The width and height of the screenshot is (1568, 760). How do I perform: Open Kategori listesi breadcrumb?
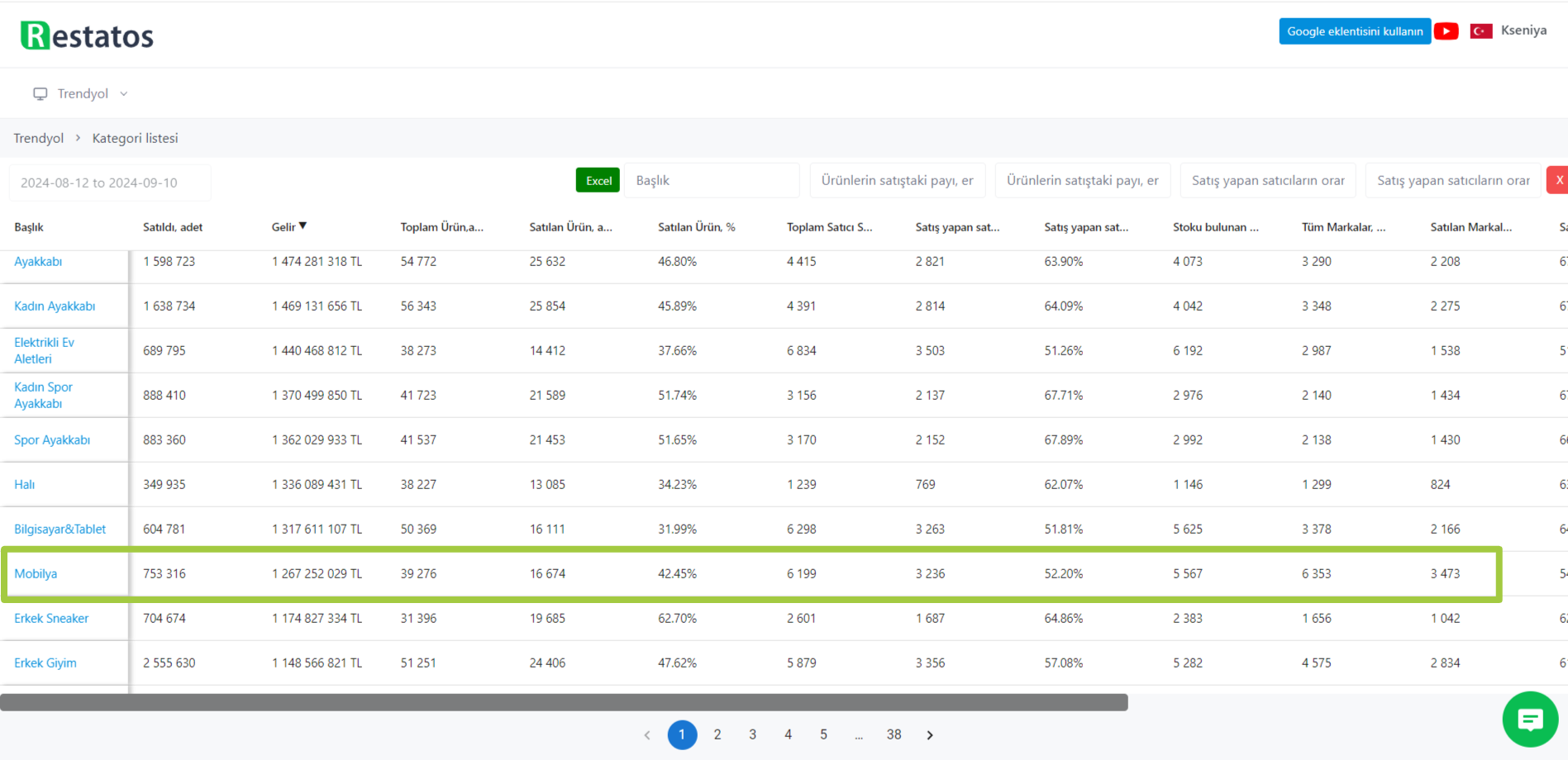click(135, 138)
